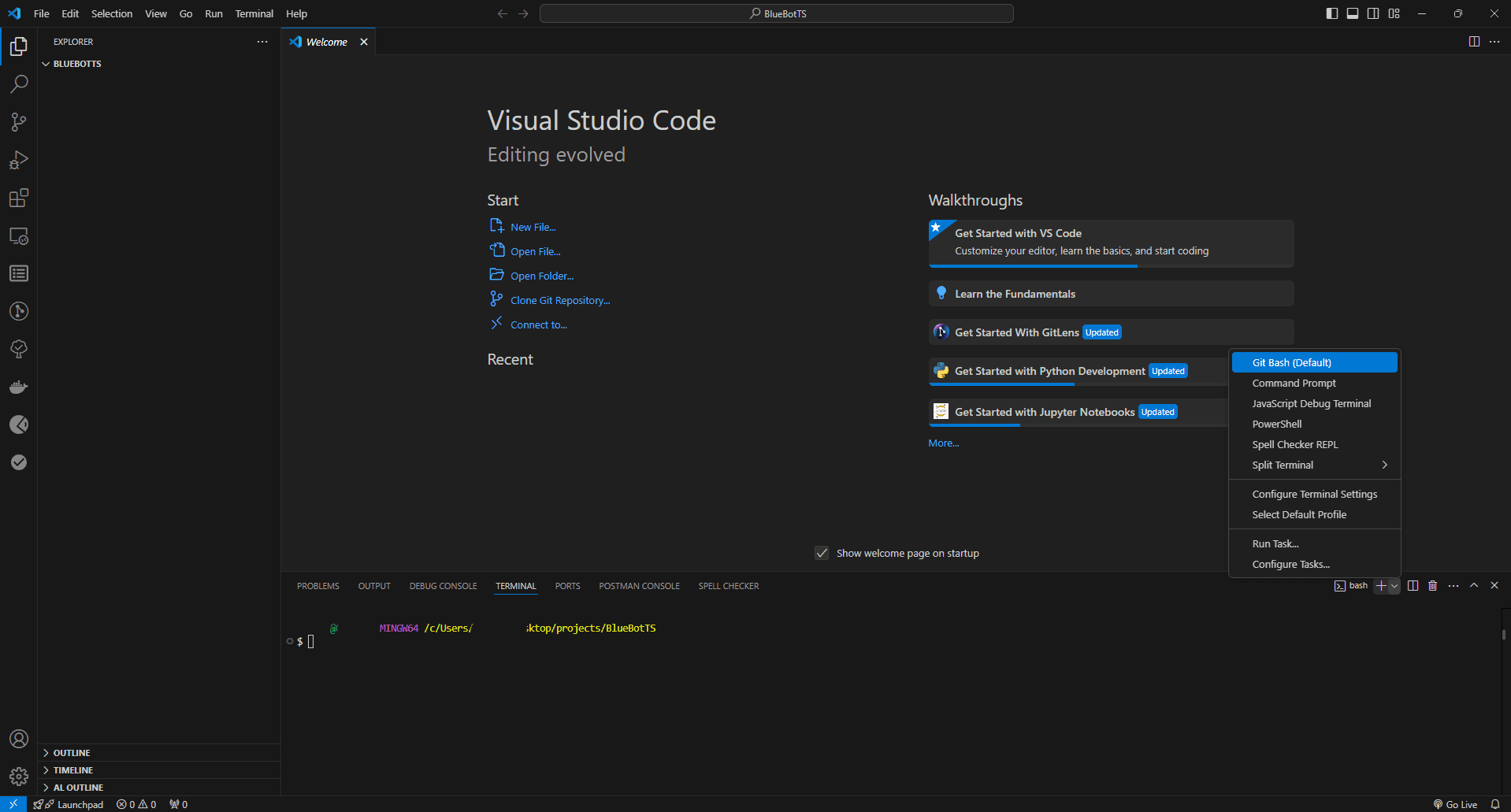
Task: Toggle the secondary side bar visibility
Action: (1373, 13)
